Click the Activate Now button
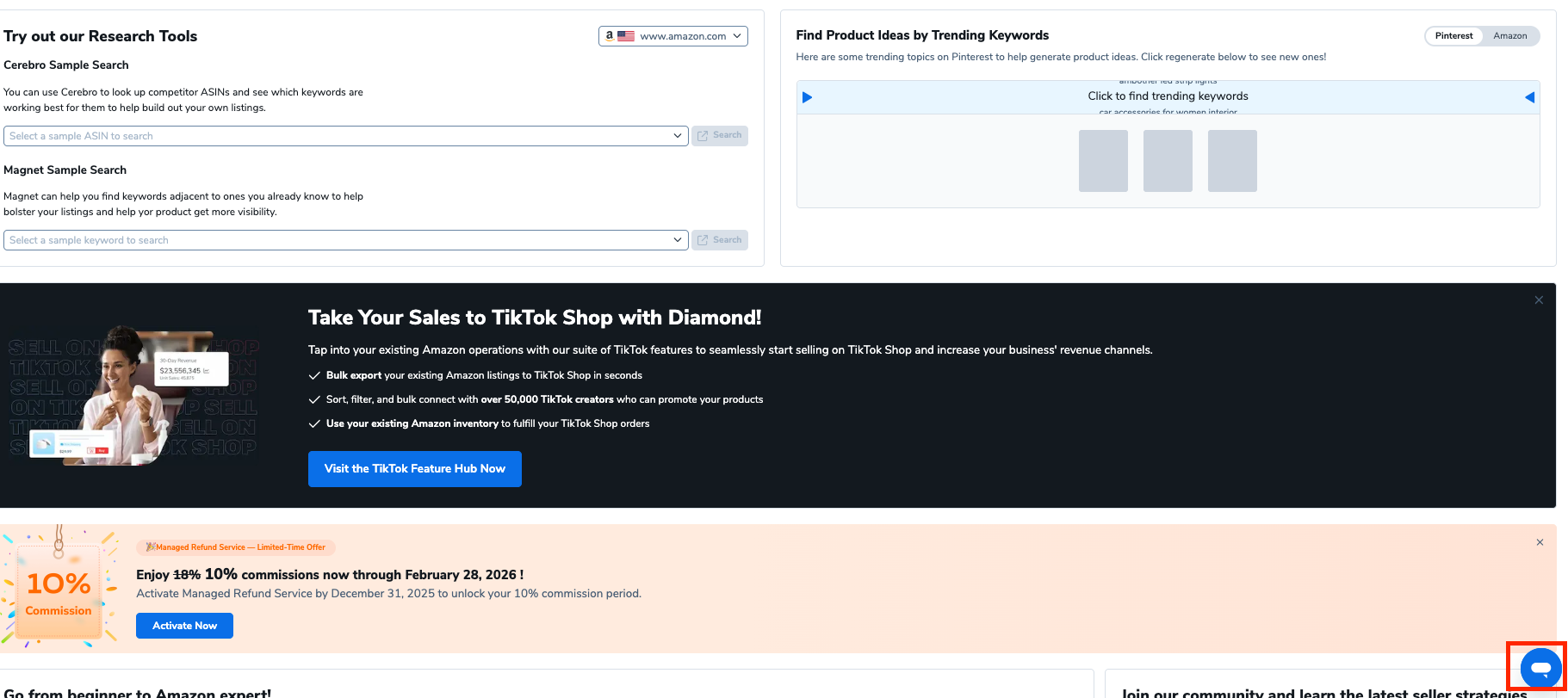The image size is (1568, 698). tap(184, 626)
